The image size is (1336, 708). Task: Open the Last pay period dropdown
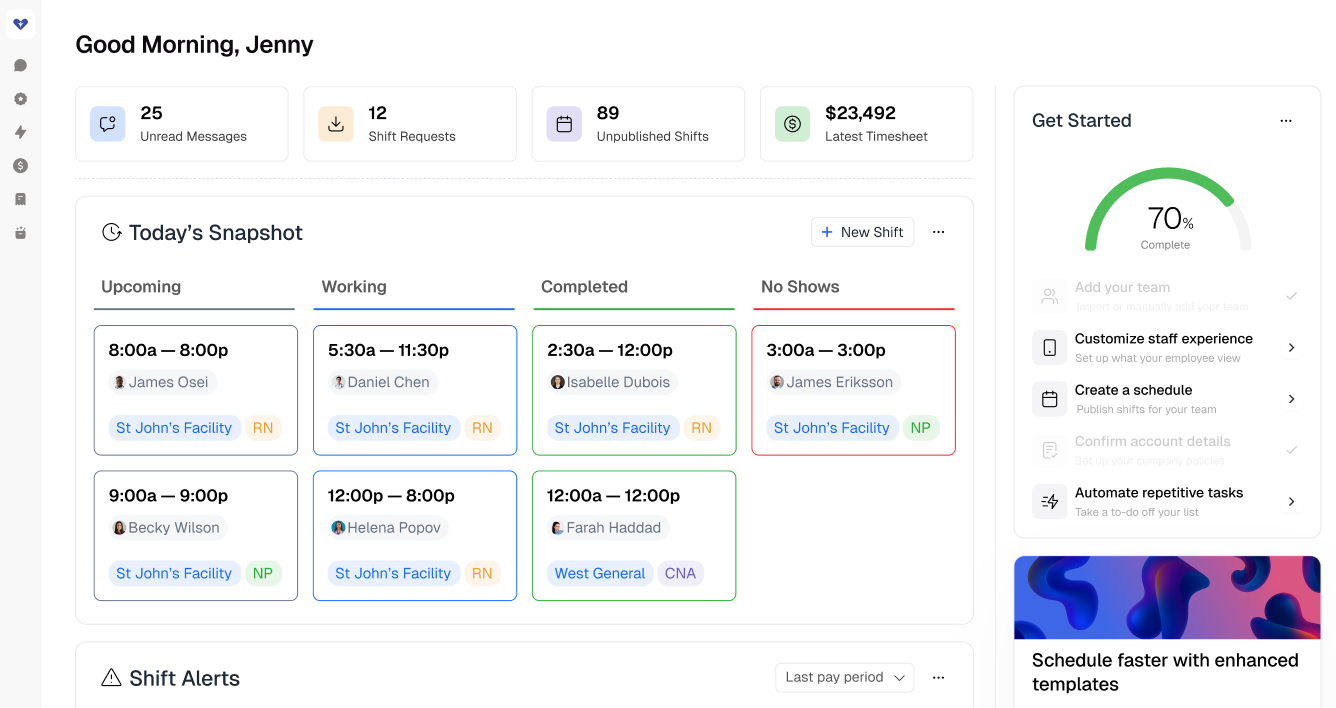pos(845,677)
